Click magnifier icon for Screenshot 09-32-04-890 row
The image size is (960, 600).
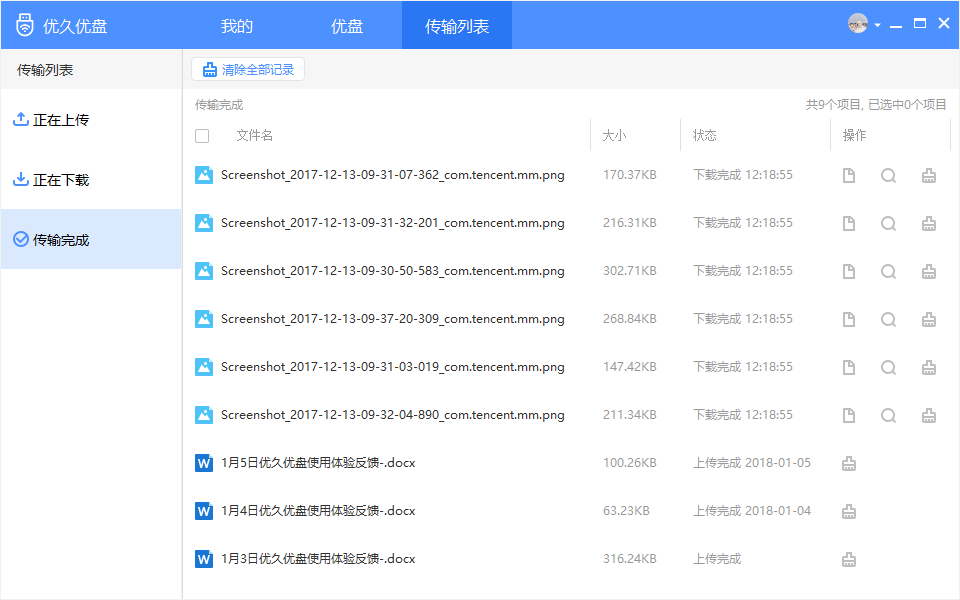tap(888, 416)
